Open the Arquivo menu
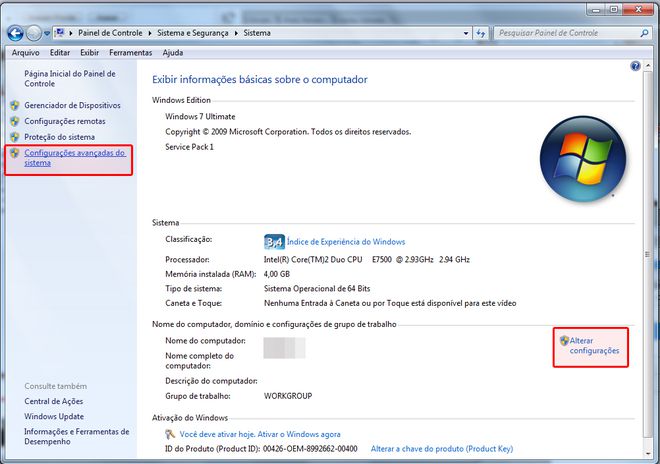Screen dimensions: 660x464 [26, 53]
